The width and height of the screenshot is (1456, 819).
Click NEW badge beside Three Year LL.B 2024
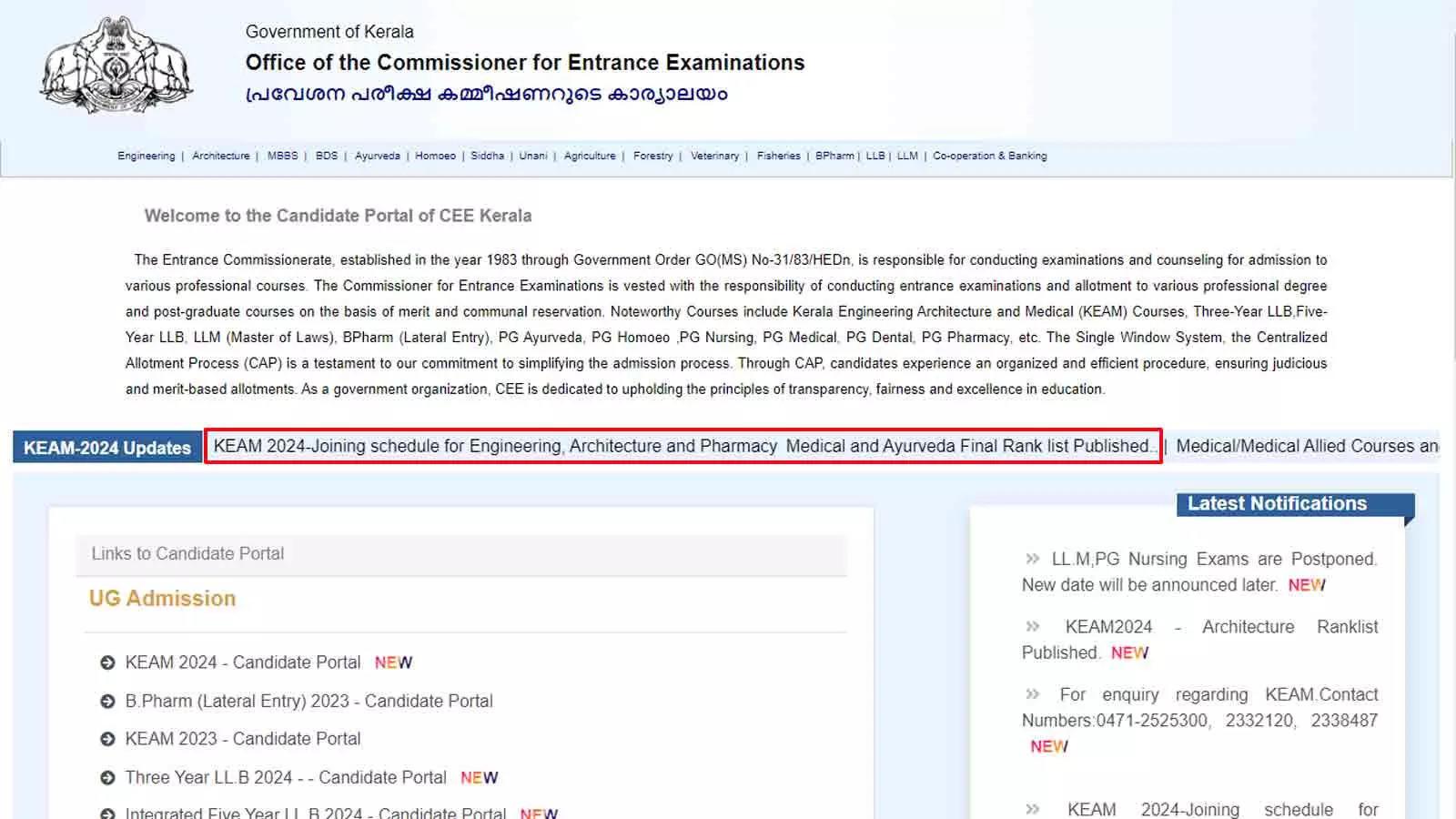tap(479, 778)
